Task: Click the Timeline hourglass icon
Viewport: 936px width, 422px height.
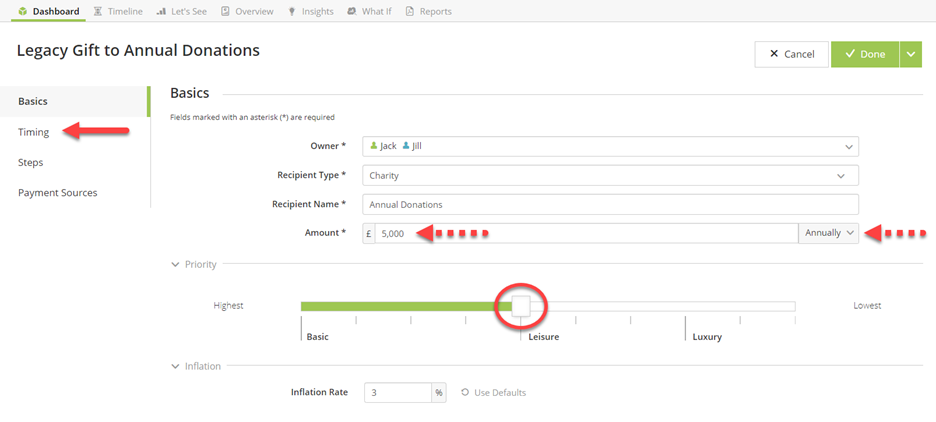Action: pyautogui.click(x=98, y=11)
